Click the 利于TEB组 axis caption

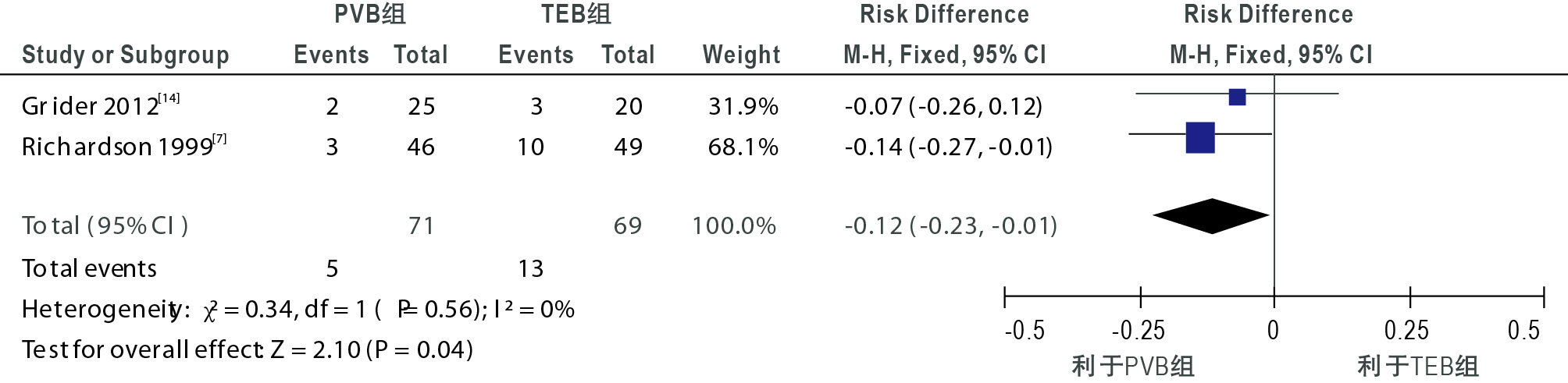[x=1417, y=366]
